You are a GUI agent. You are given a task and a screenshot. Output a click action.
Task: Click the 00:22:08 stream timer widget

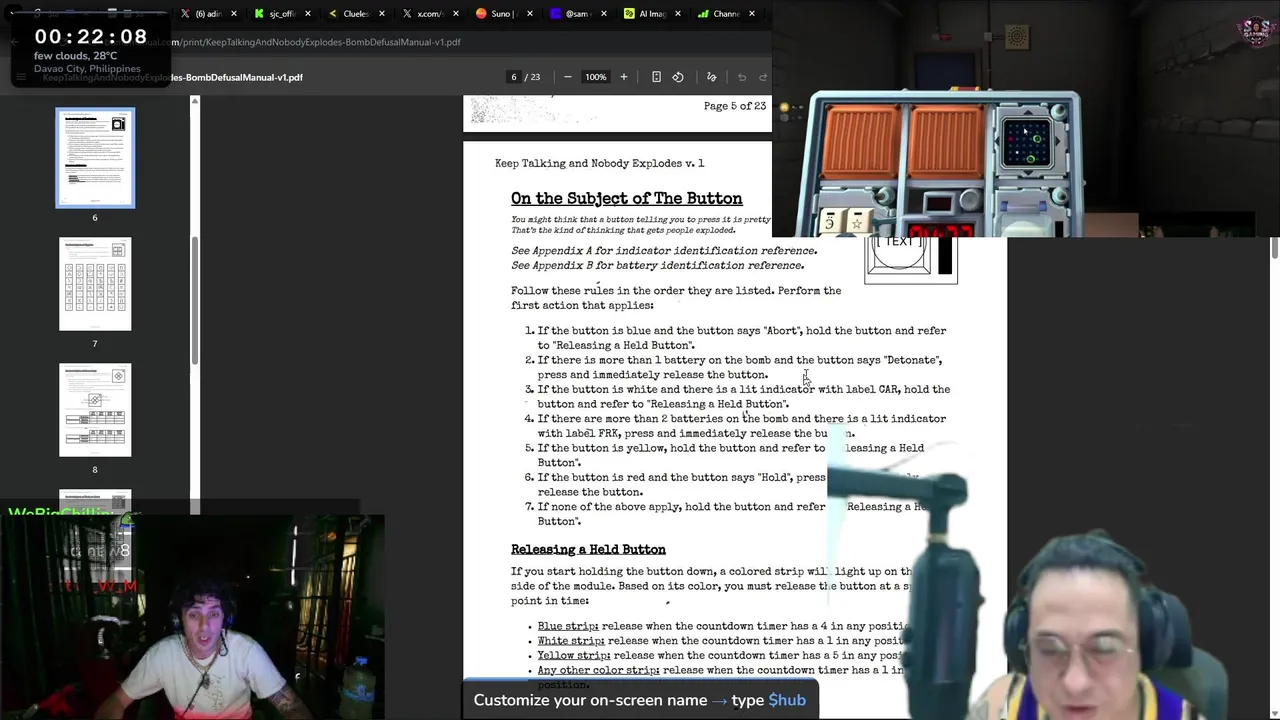pos(91,37)
